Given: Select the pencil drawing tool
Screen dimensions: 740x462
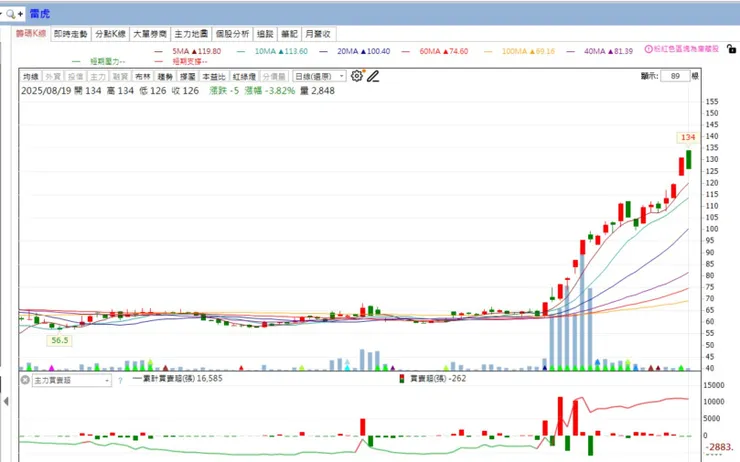Looking at the screenshot, I should coord(373,76).
